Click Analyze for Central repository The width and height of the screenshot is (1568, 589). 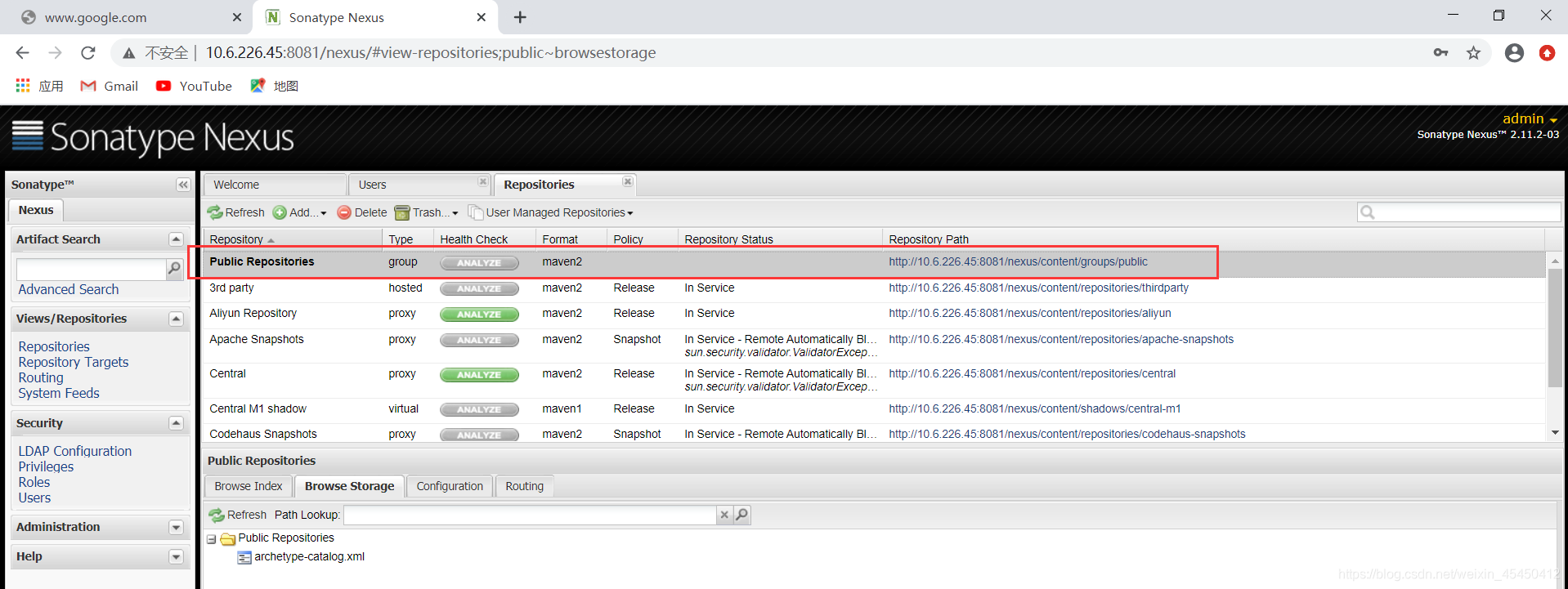click(479, 375)
